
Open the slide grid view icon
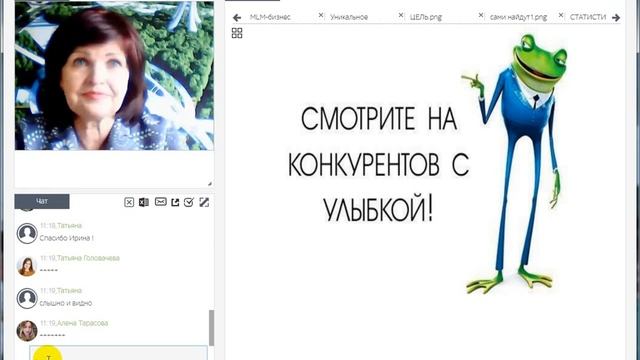click(x=237, y=33)
